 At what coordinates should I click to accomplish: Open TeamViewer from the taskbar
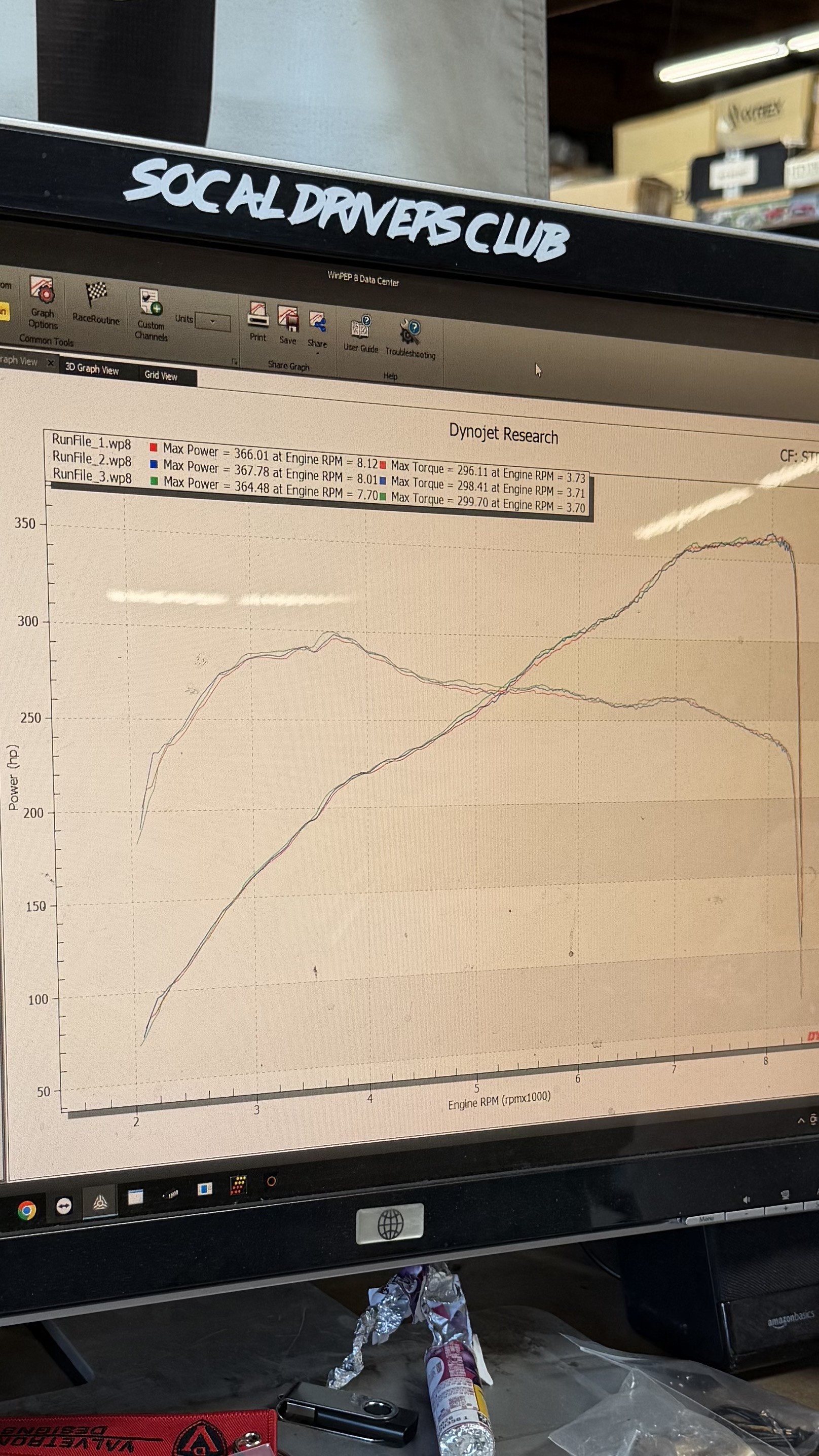[x=64, y=1206]
